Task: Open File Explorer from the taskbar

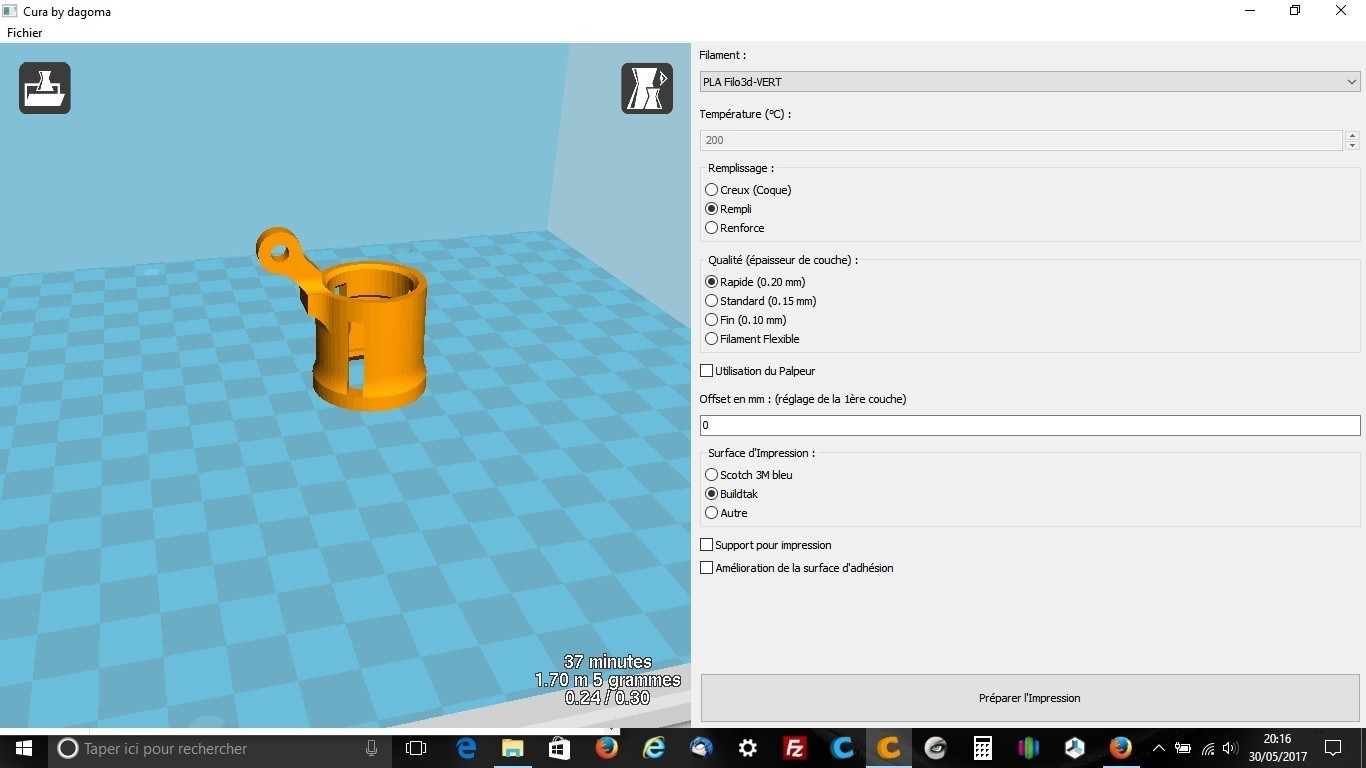Action: 513,748
